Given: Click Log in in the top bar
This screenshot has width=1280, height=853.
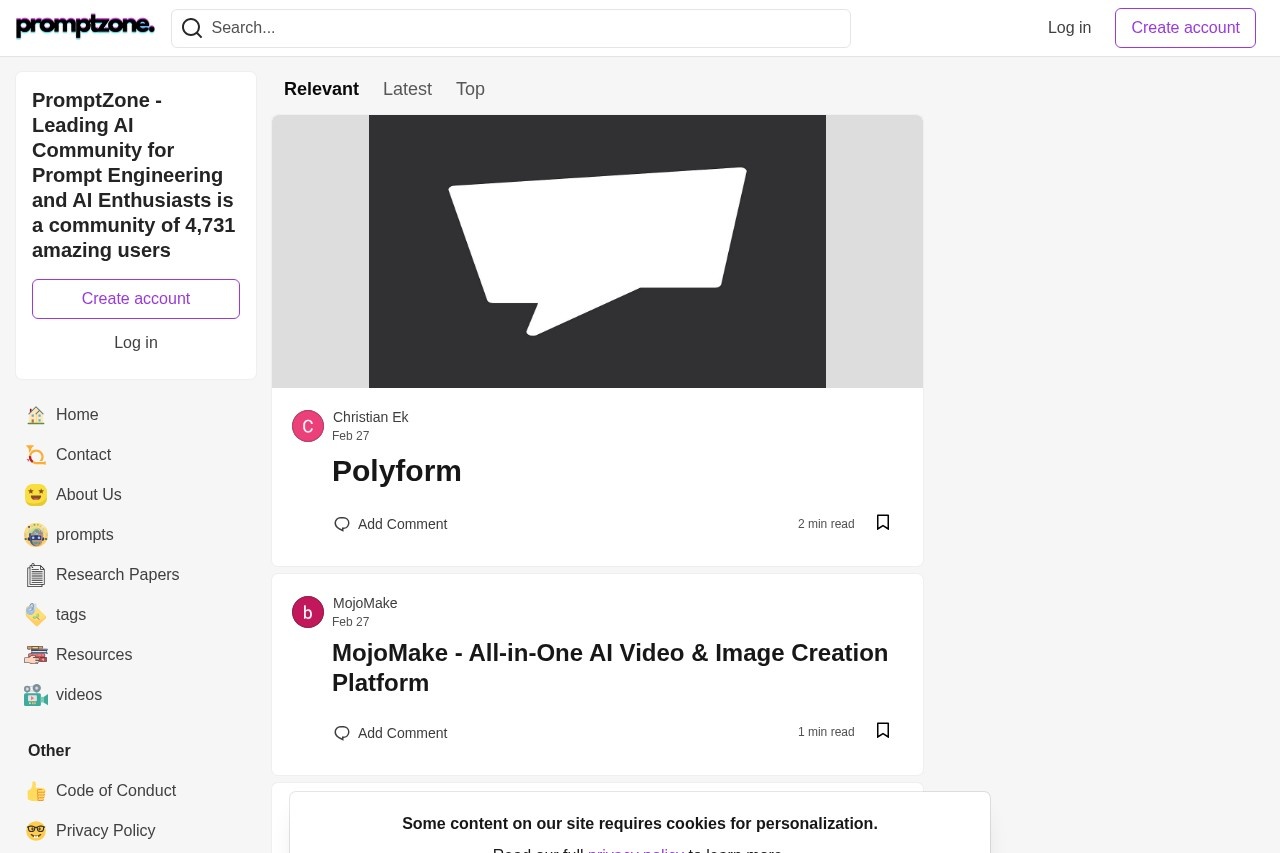Looking at the screenshot, I should [1069, 28].
